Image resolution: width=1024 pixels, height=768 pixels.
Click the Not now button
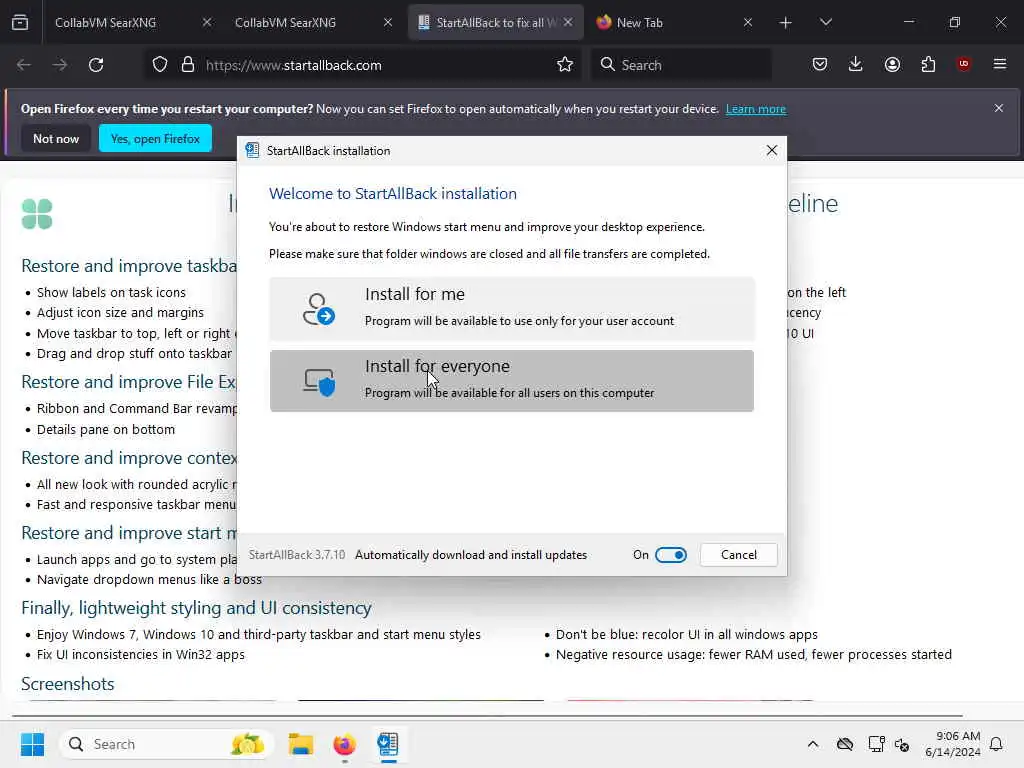coord(56,138)
